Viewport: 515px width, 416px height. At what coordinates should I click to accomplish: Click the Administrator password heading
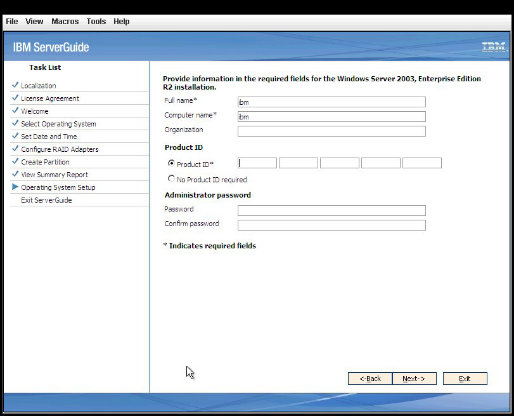pos(208,195)
